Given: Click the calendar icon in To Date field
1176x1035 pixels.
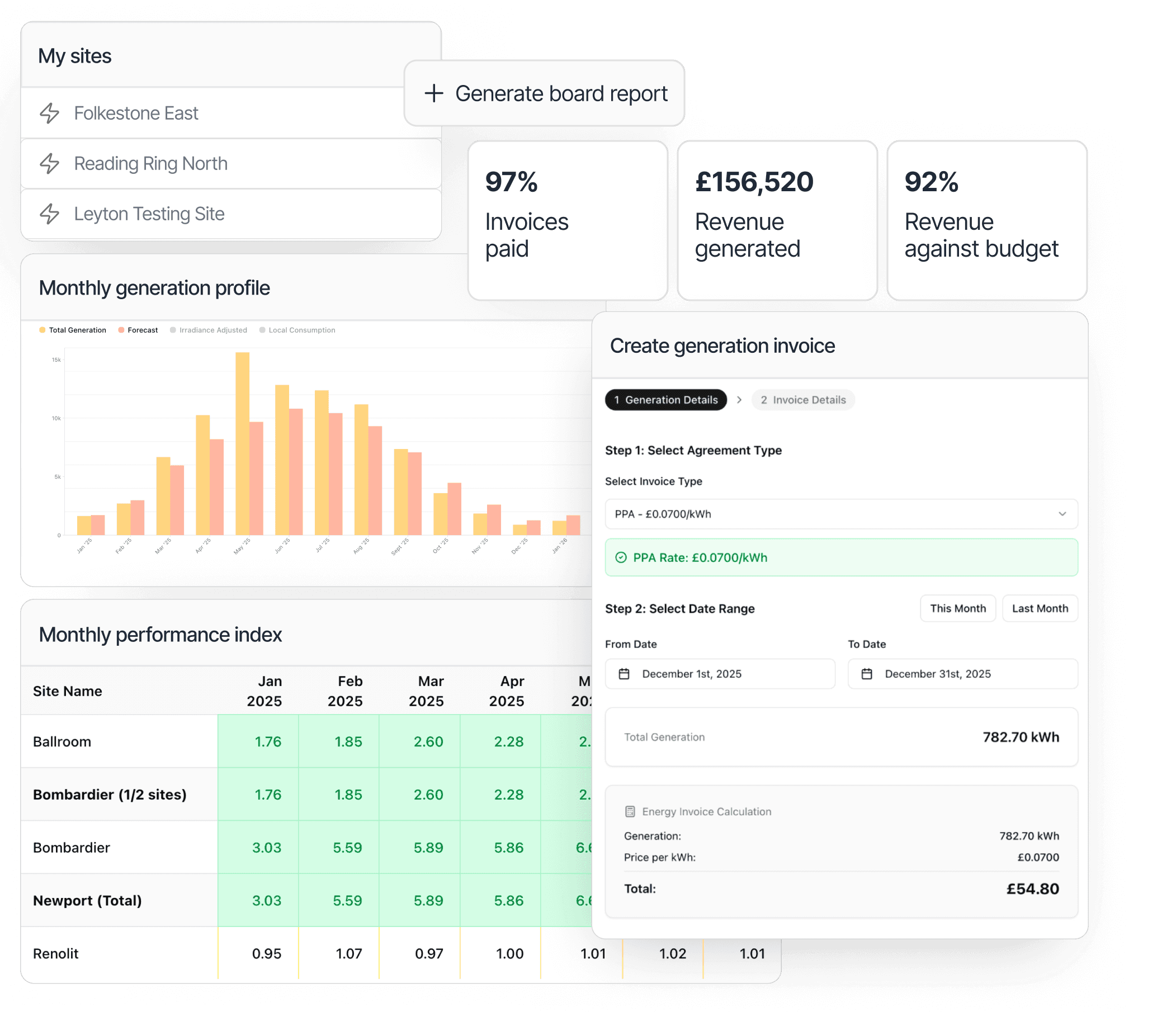Looking at the screenshot, I should (x=866, y=674).
